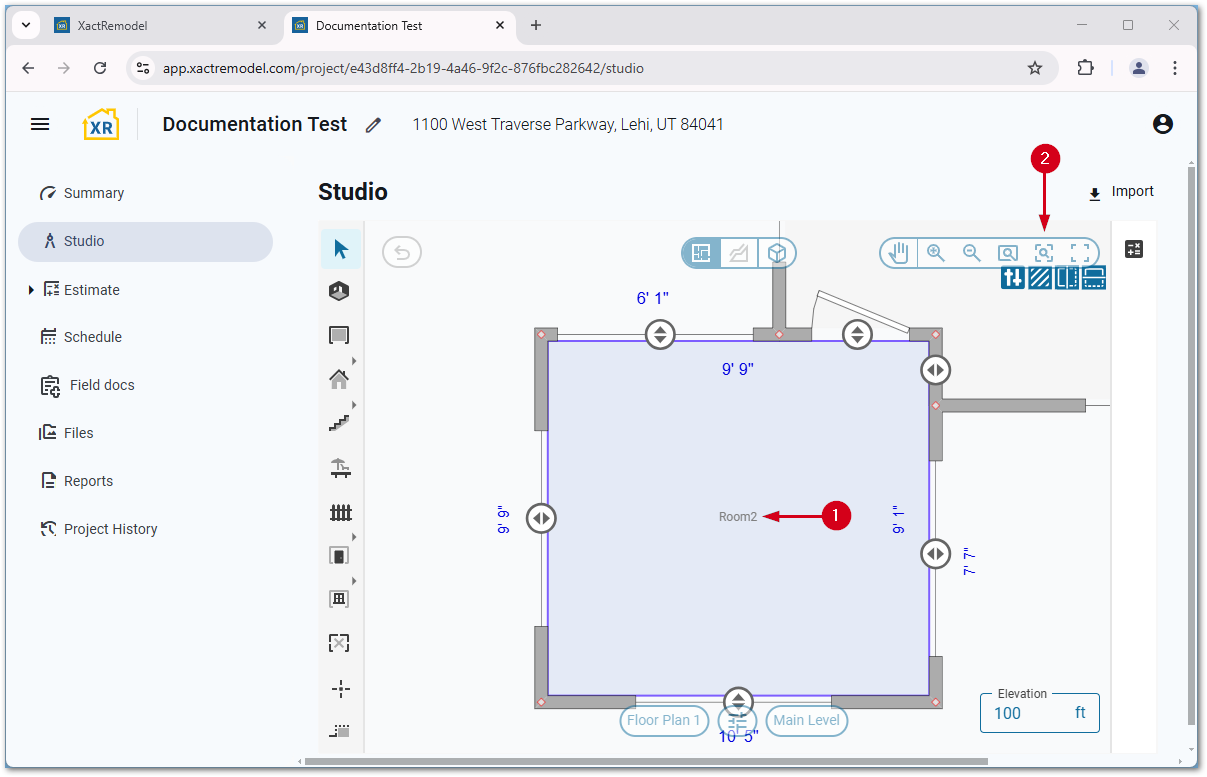
Task: Zoom out with the minus magnifier
Action: (972, 253)
